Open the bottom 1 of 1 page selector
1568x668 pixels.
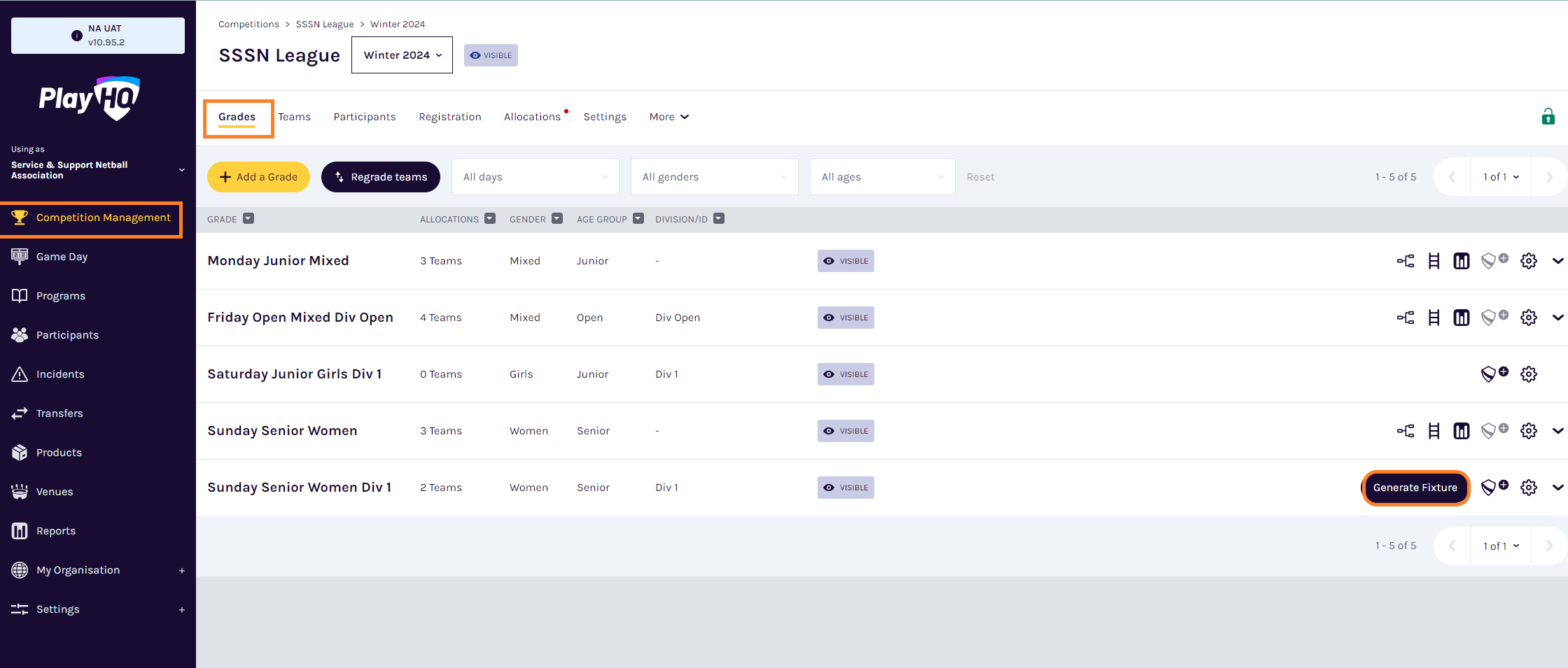click(x=1501, y=546)
